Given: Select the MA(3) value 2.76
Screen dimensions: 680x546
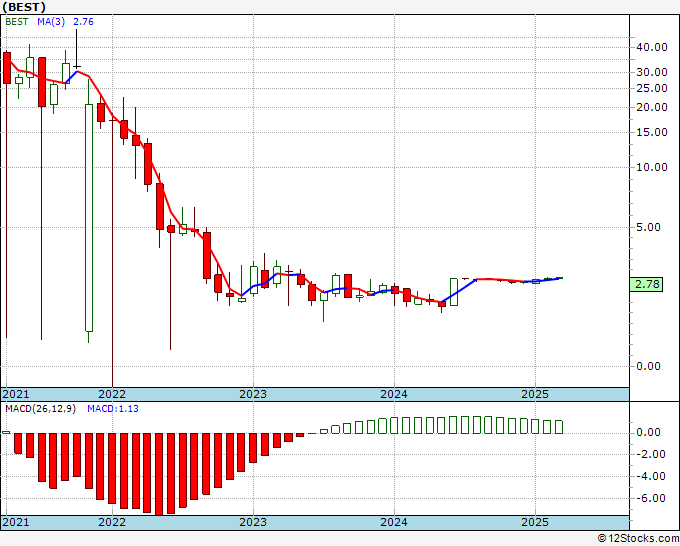Looking at the screenshot, I should (x=83, y=22).
